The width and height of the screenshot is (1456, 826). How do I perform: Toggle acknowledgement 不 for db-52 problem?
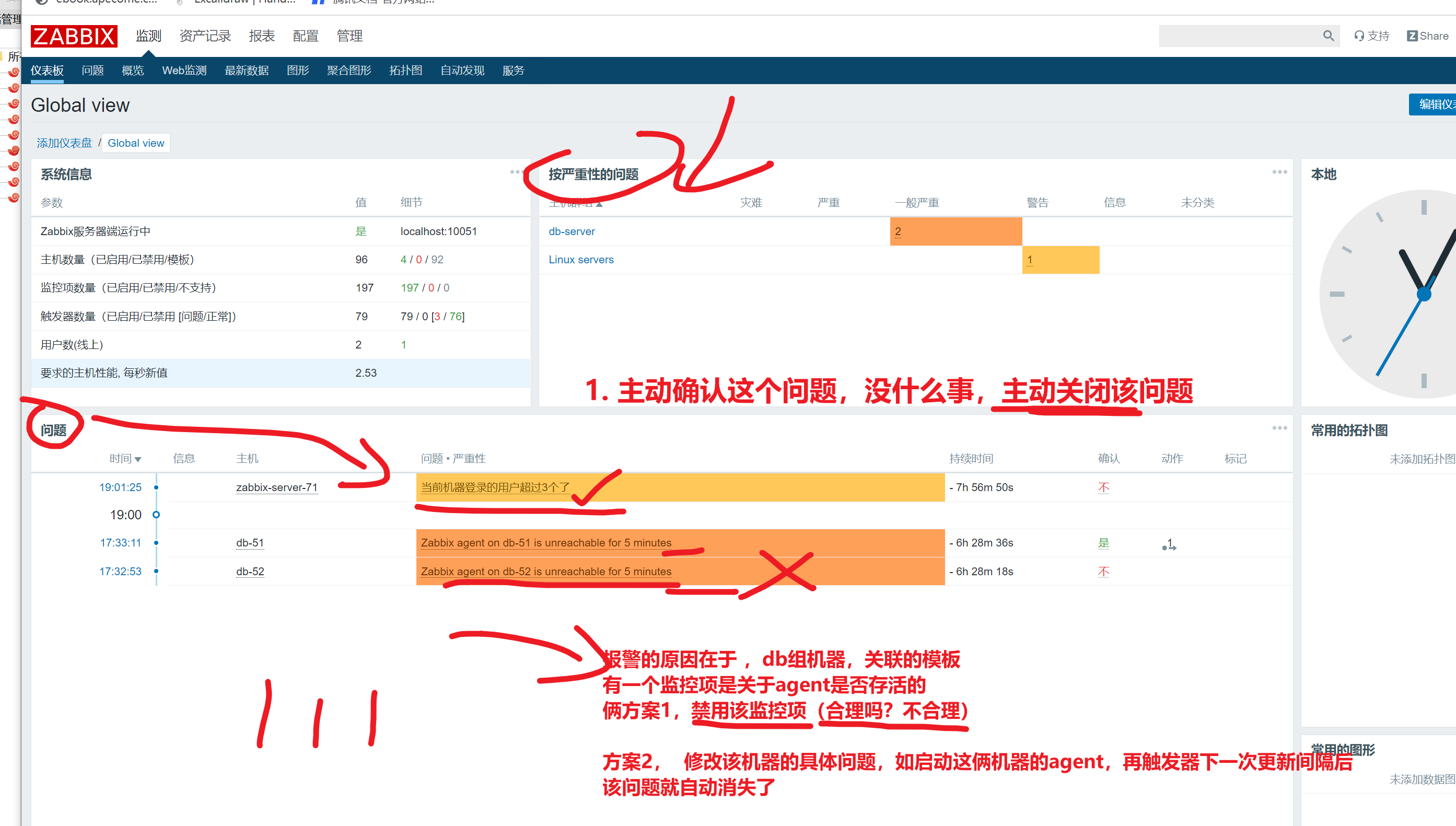click(1103, 571)
